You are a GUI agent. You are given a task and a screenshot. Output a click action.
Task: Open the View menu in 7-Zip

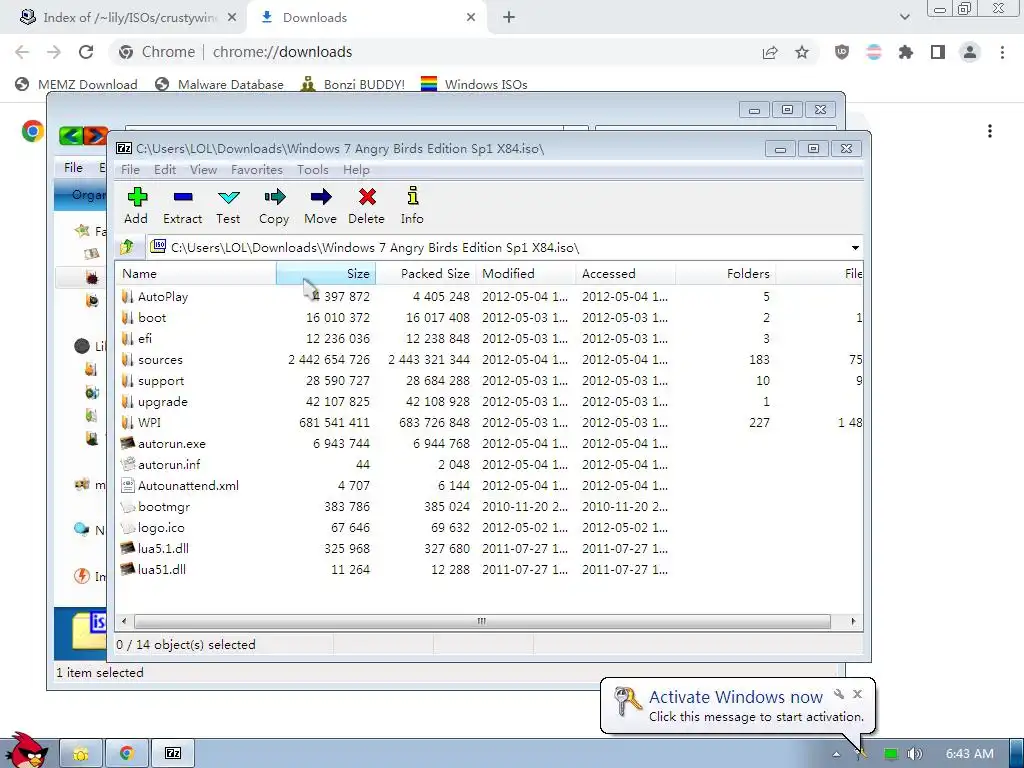point(203,170)
